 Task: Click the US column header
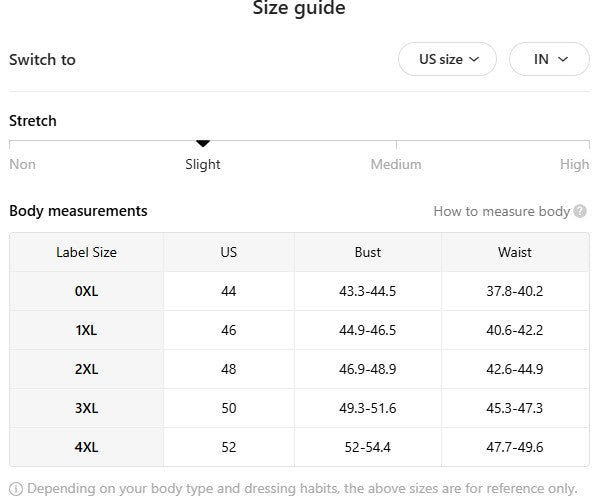click(229, 252)
